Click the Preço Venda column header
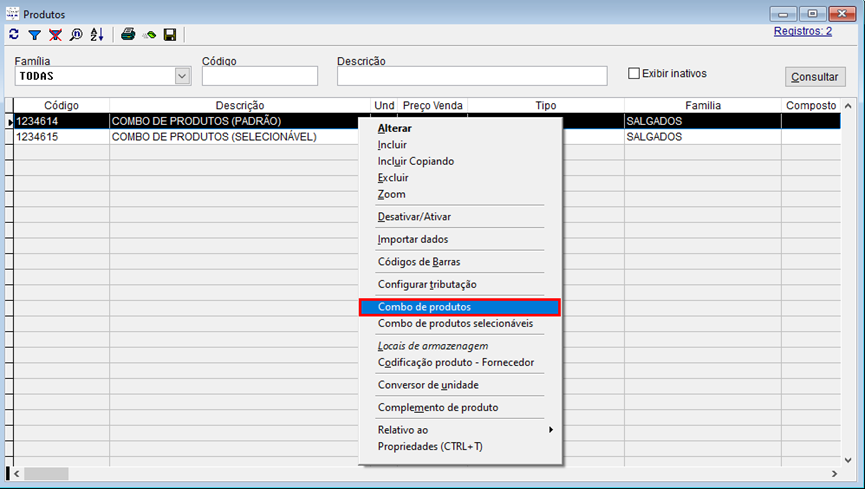Viewport: 865px width, 489px height. [x=432, y=105]
